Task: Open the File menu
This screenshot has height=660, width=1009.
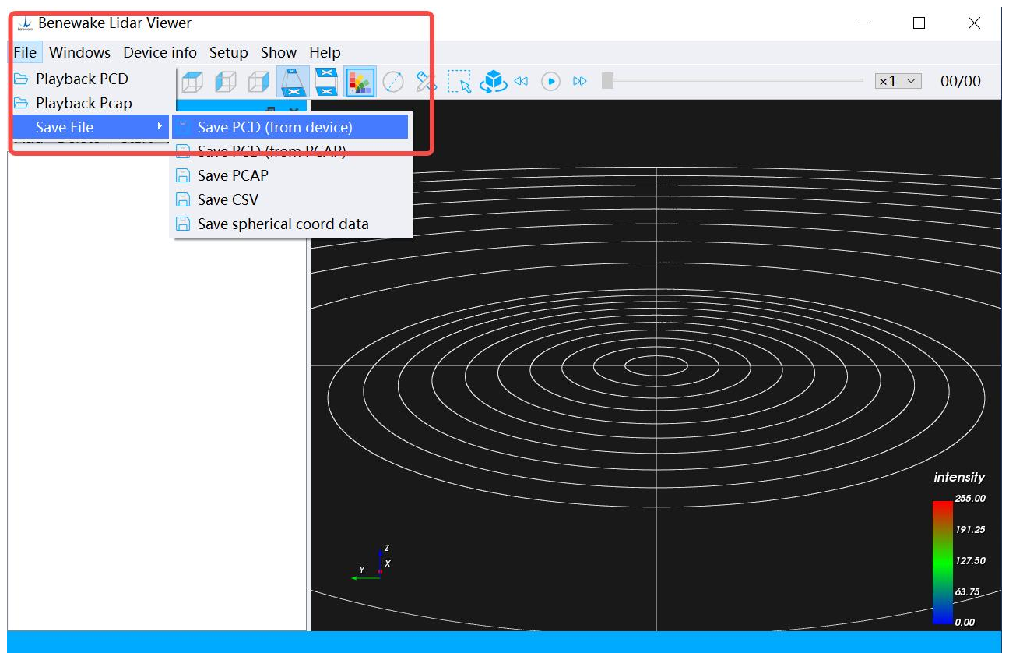Action: [x=26, y=53]
